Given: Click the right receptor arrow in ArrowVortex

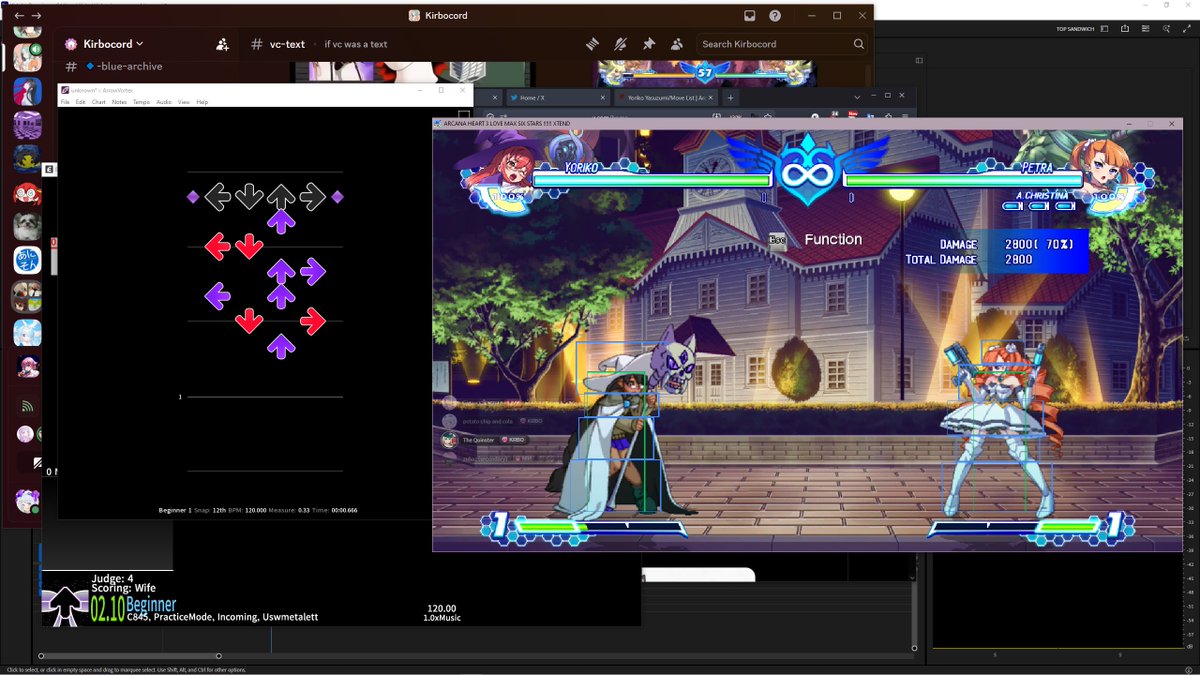Looking at the screenshot, I should point(313,197).
